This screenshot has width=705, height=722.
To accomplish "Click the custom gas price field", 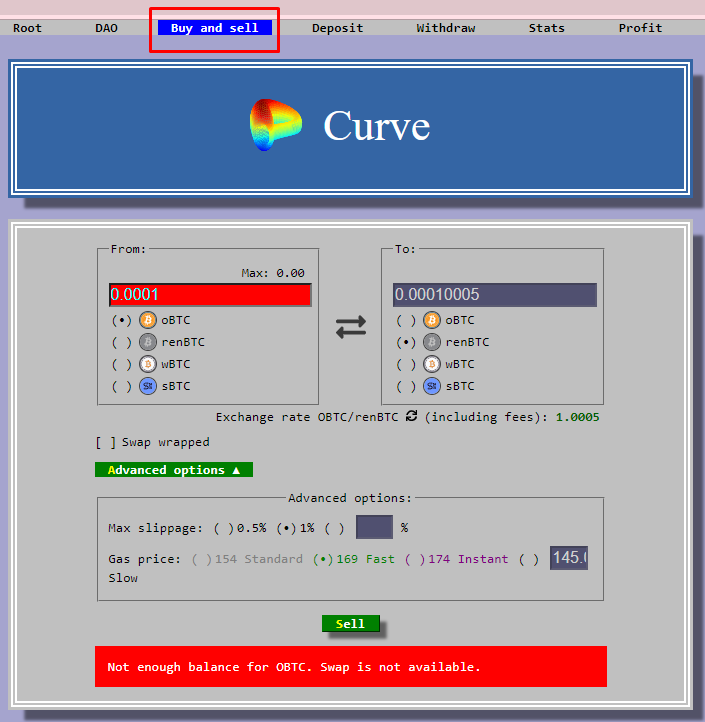I will (x=569, y=558).
